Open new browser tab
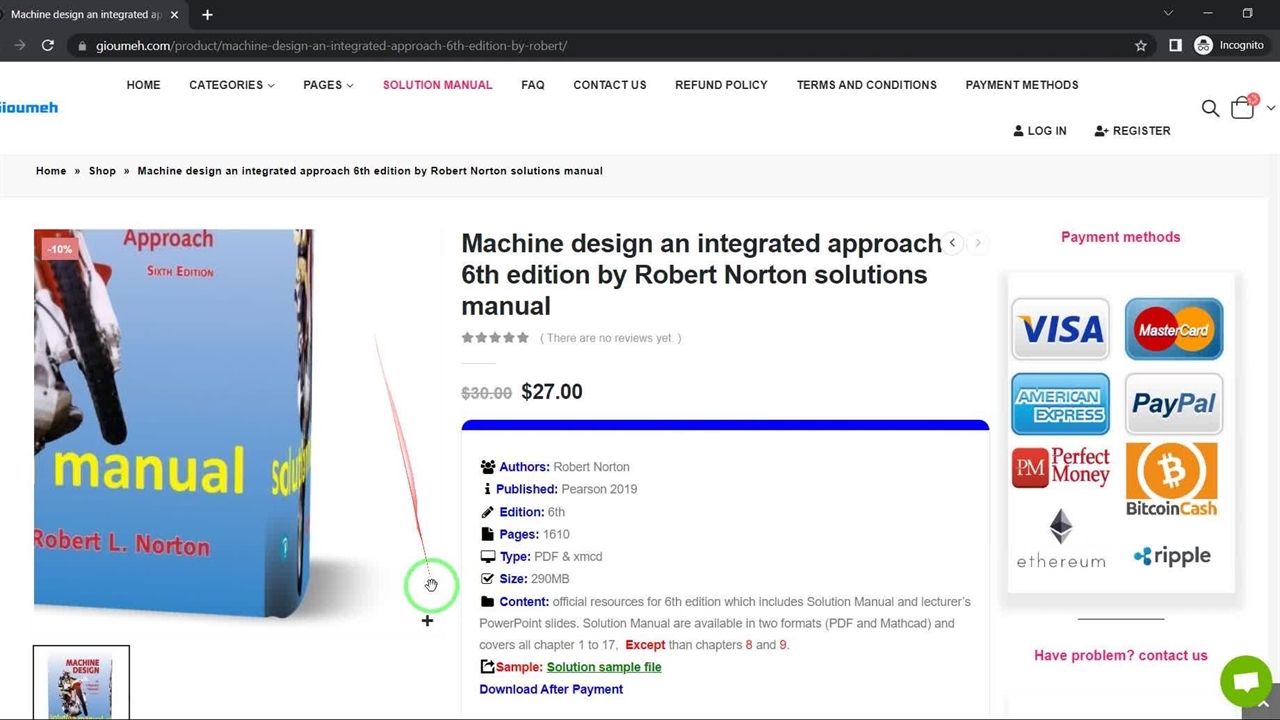The width and height of the screenshot is (1280, 720). pyautogui.click(x=207, y=14)
